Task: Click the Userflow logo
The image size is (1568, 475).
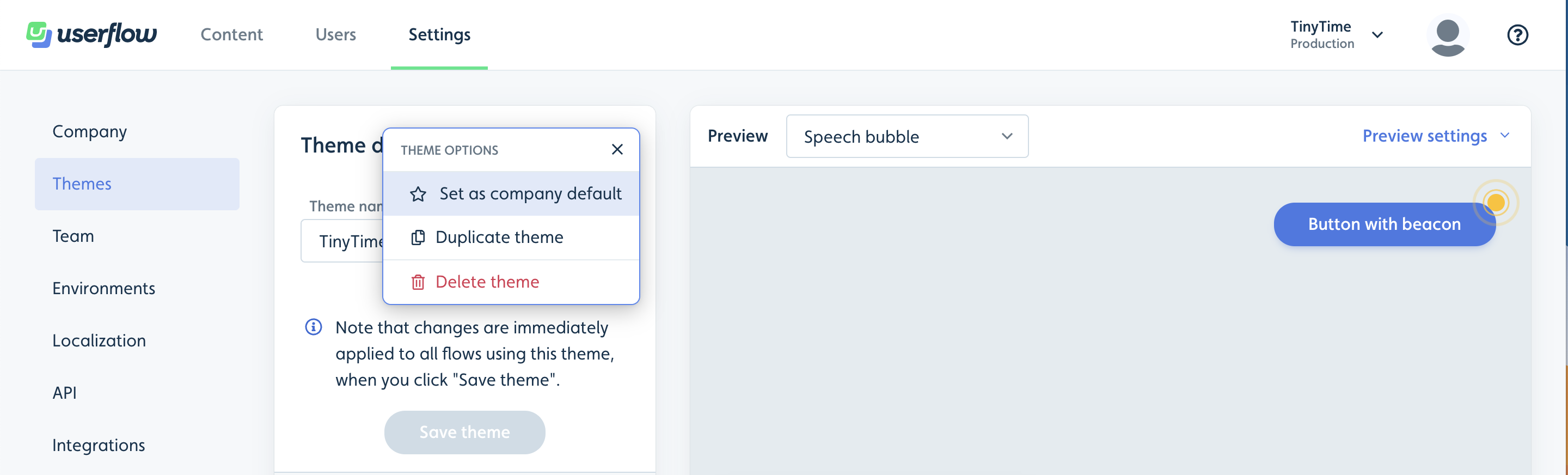Action: [x=91, y=35]
